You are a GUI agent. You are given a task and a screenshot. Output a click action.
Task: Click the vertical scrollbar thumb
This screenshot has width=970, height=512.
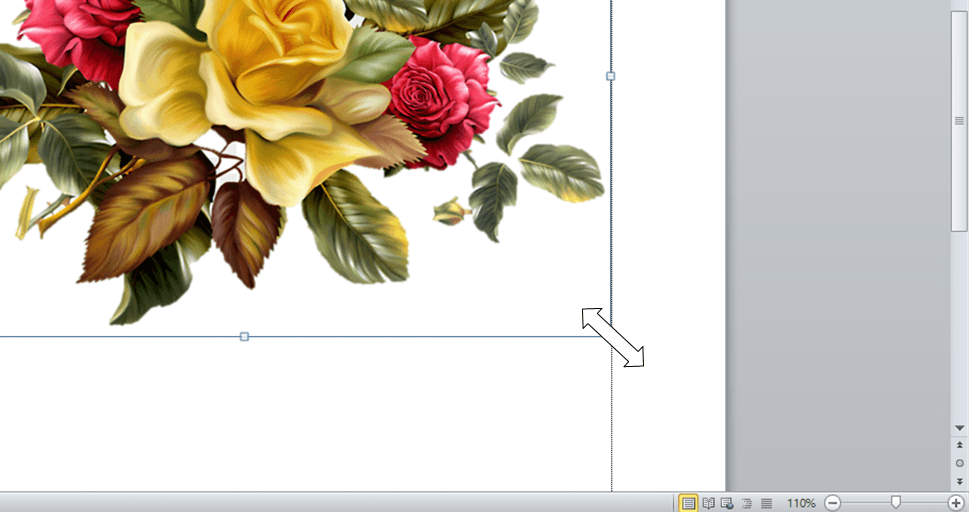pyautogui.click(x=960, y=120)
